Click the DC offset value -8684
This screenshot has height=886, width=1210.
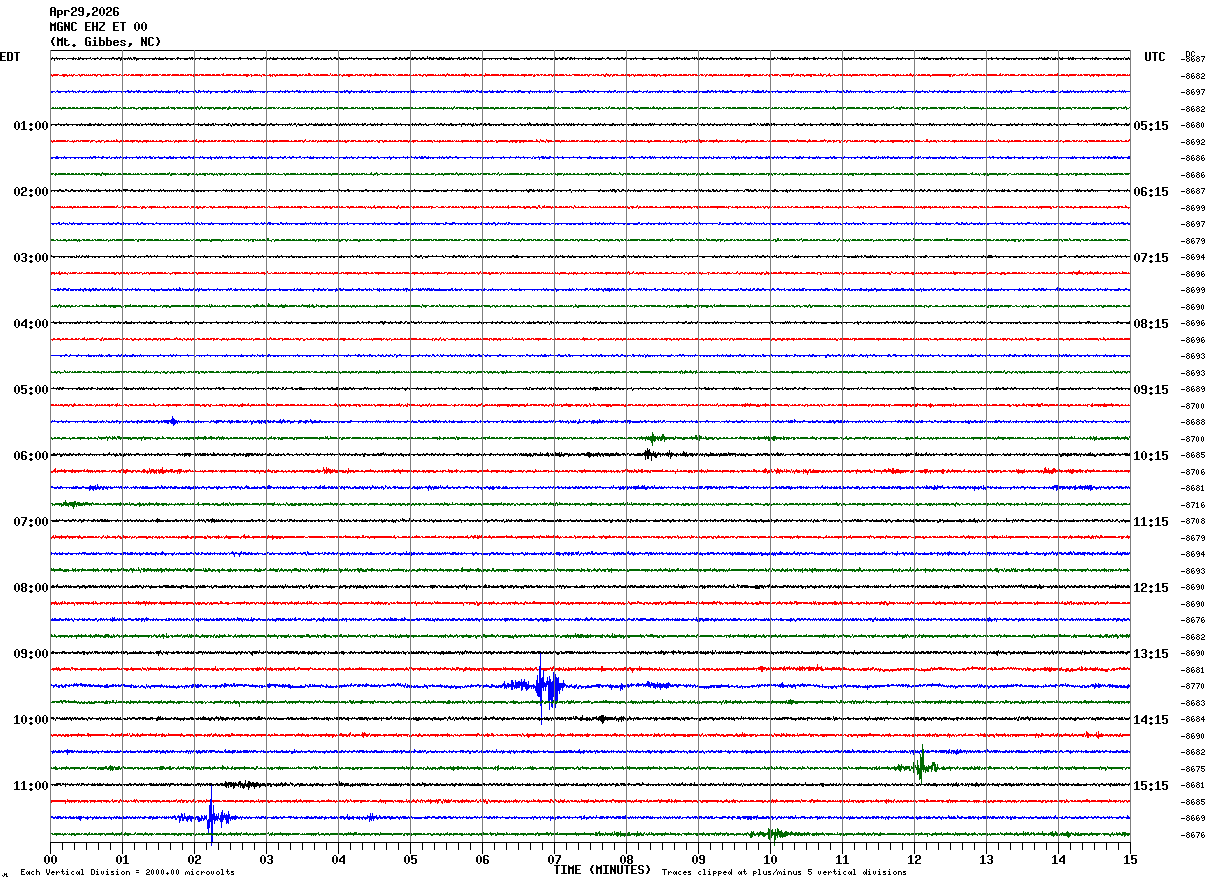pos(1194,720)
